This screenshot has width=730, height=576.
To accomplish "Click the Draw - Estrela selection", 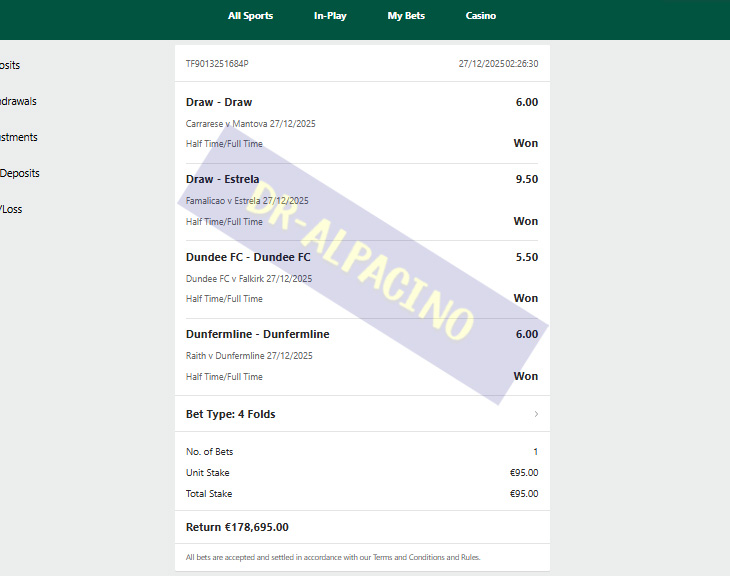I will point(222,179).
